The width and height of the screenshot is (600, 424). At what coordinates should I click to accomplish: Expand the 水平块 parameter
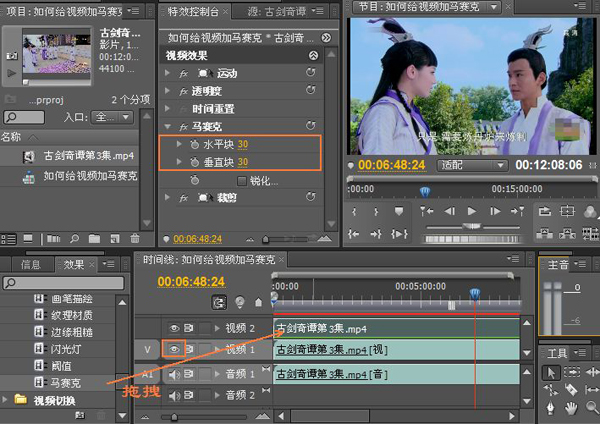pos(179,144)
